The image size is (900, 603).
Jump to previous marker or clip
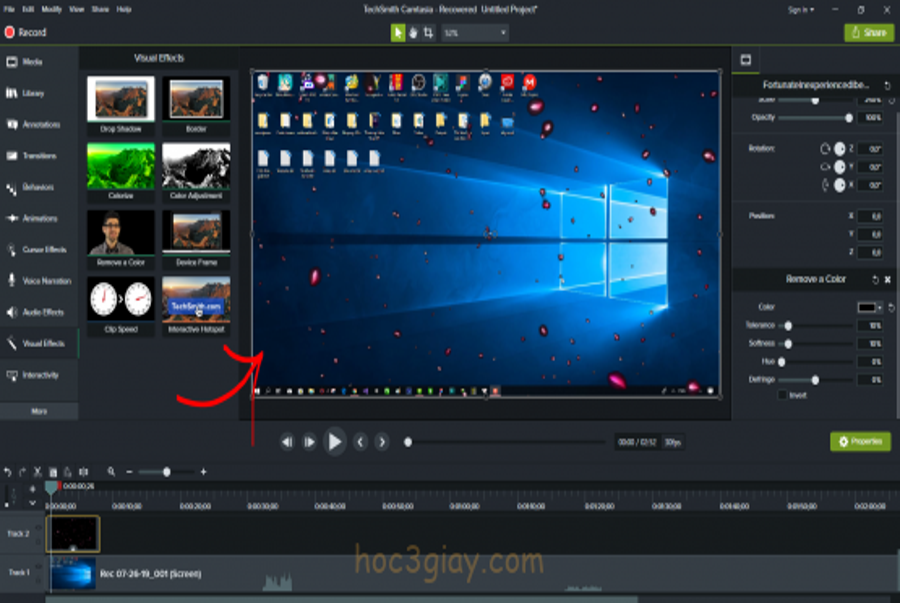(360, 442)
